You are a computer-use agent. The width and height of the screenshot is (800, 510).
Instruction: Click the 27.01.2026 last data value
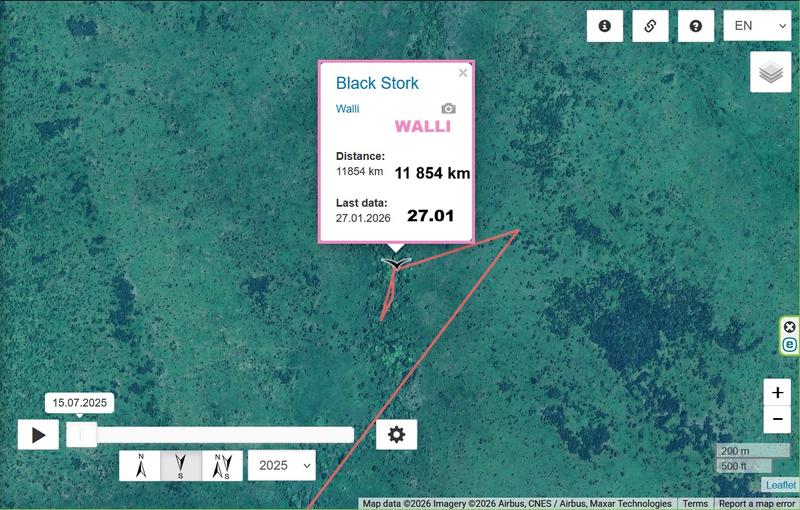363,218
